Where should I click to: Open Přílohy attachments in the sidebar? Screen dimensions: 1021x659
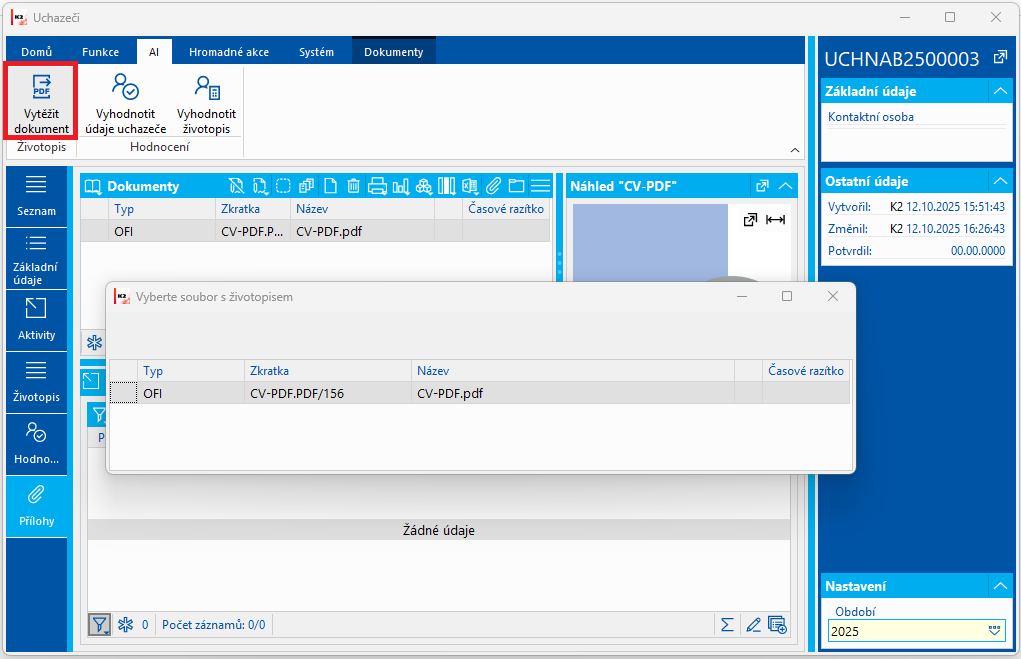pos(36,507)
